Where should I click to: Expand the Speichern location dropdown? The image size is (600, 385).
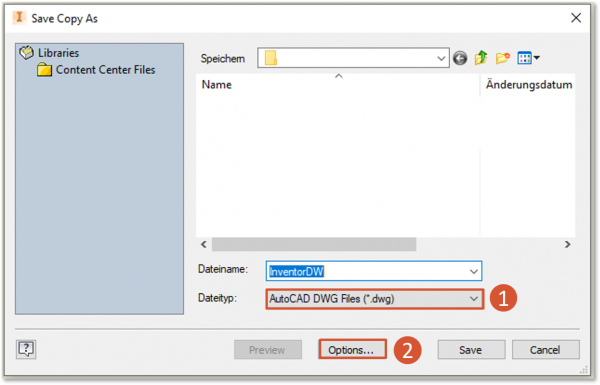tap(441, 58)
